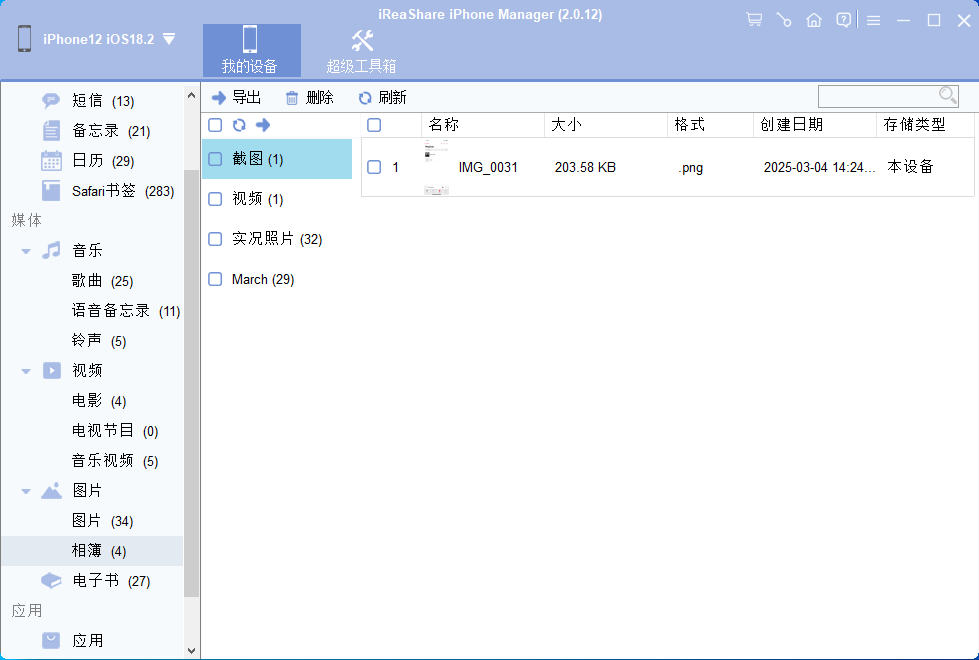Click the Video play icon in sidebar
This screenshot has height=660, width=979.
click(x=52, y=370)
